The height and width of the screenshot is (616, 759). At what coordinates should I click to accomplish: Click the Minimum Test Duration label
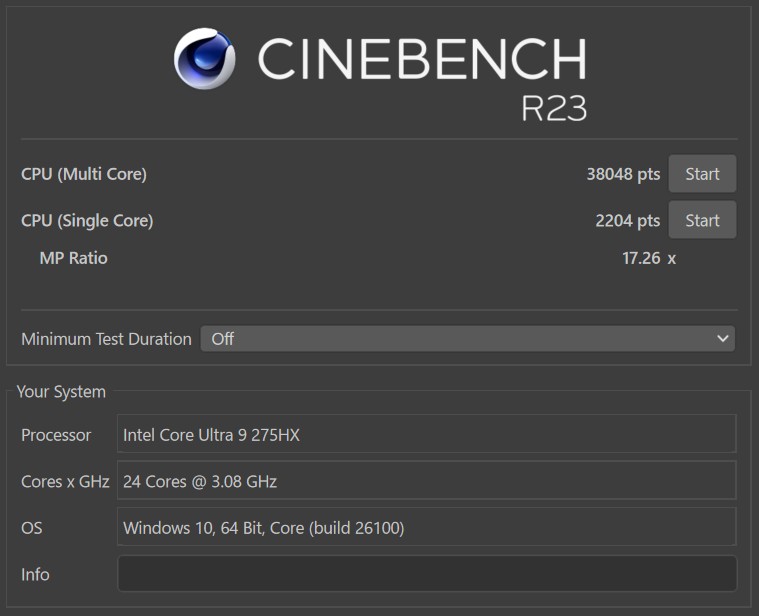(106, 339)
